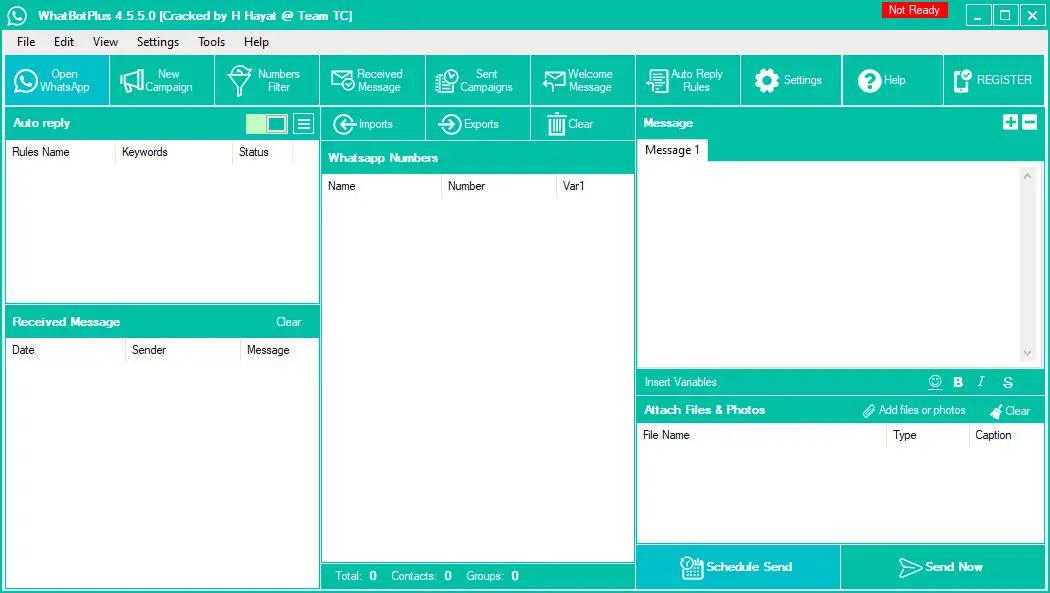This screenshot has width=1050, height=593.
Task: Click the emoji smiley icon
Action: click(935, 382)
